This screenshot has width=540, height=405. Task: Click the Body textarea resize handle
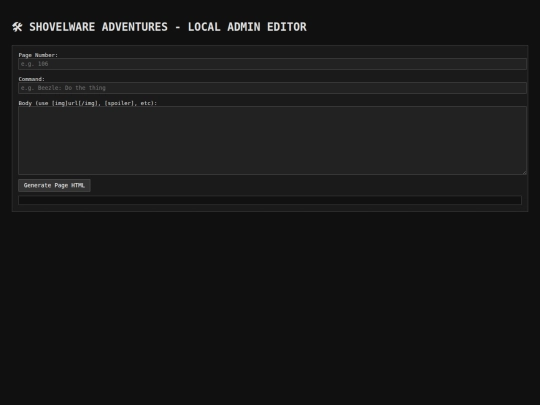pyautogui.click(x=524, y=172)
